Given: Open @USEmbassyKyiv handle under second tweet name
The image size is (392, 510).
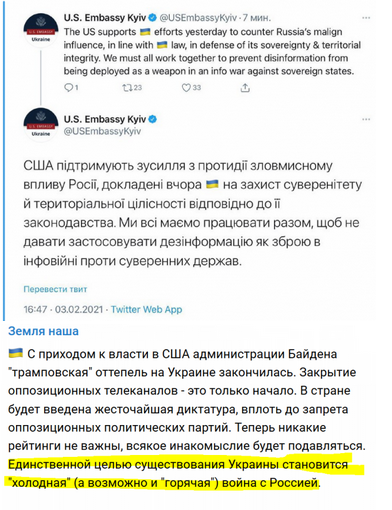Looking at the screenshot, I should pos(102,131).
